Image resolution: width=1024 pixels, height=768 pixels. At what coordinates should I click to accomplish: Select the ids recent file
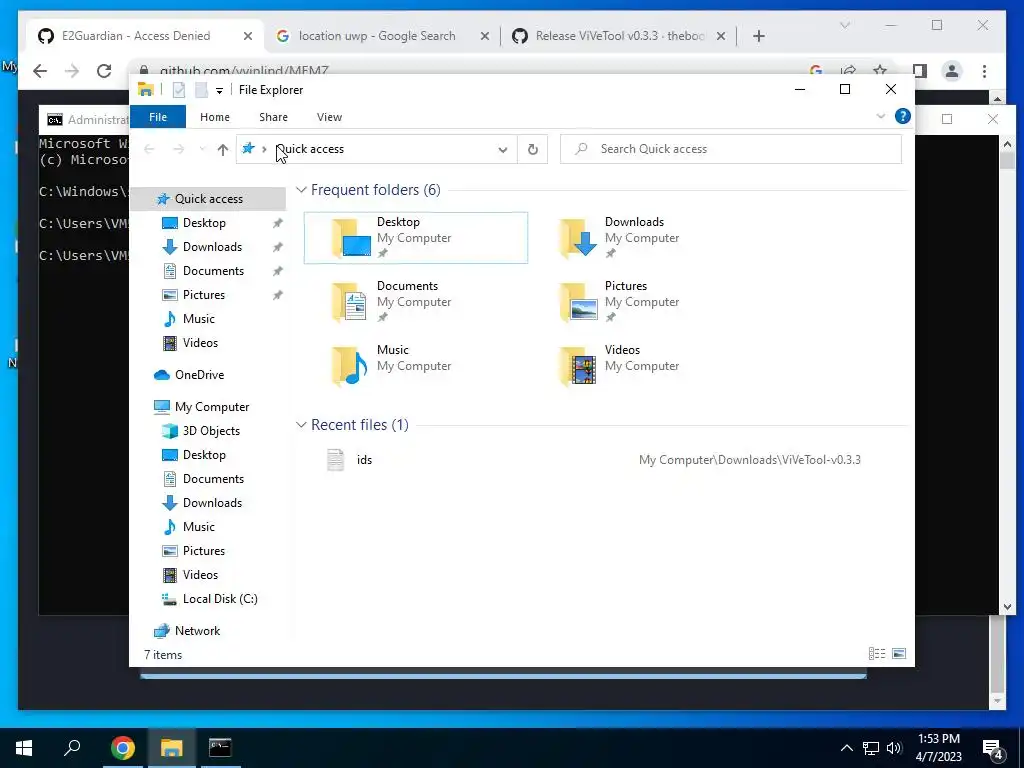tap(364, 460)
